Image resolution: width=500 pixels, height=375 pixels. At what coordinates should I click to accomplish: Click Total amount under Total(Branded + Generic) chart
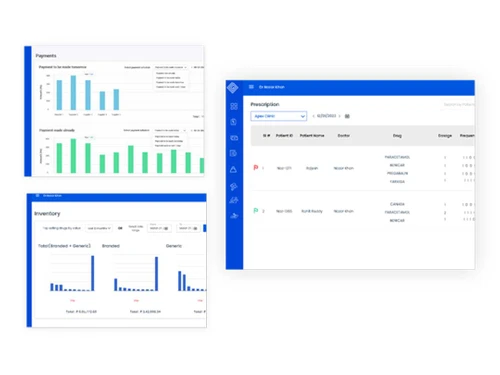(x=81, y=312)
